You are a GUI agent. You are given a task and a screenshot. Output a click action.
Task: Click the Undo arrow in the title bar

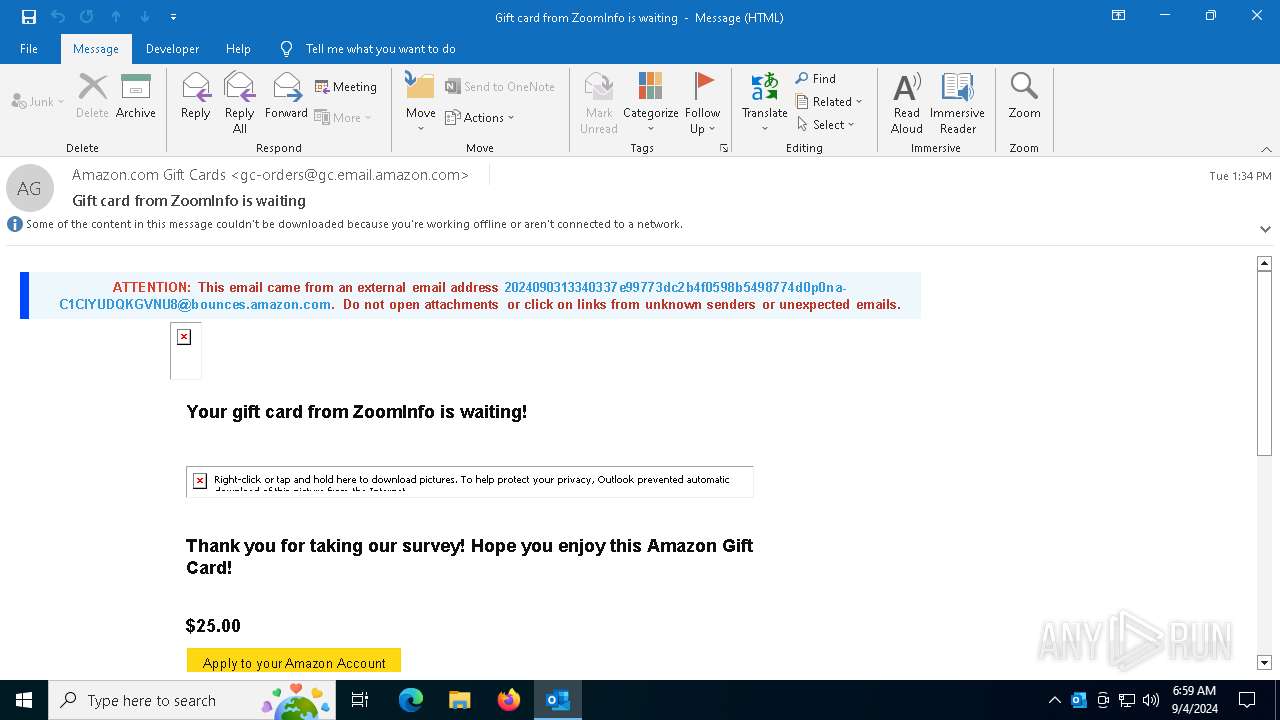[58, 17]
